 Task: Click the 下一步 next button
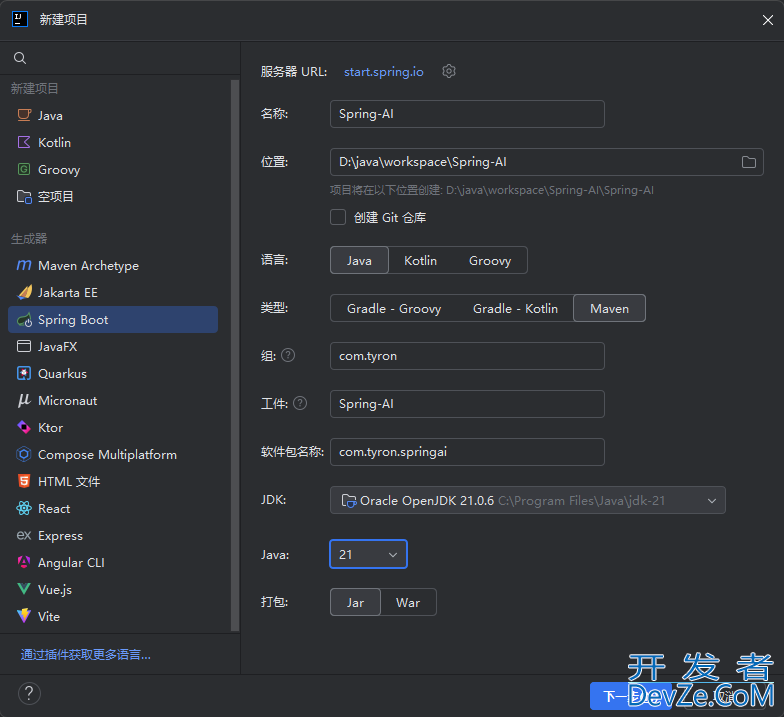coord(631,696)
